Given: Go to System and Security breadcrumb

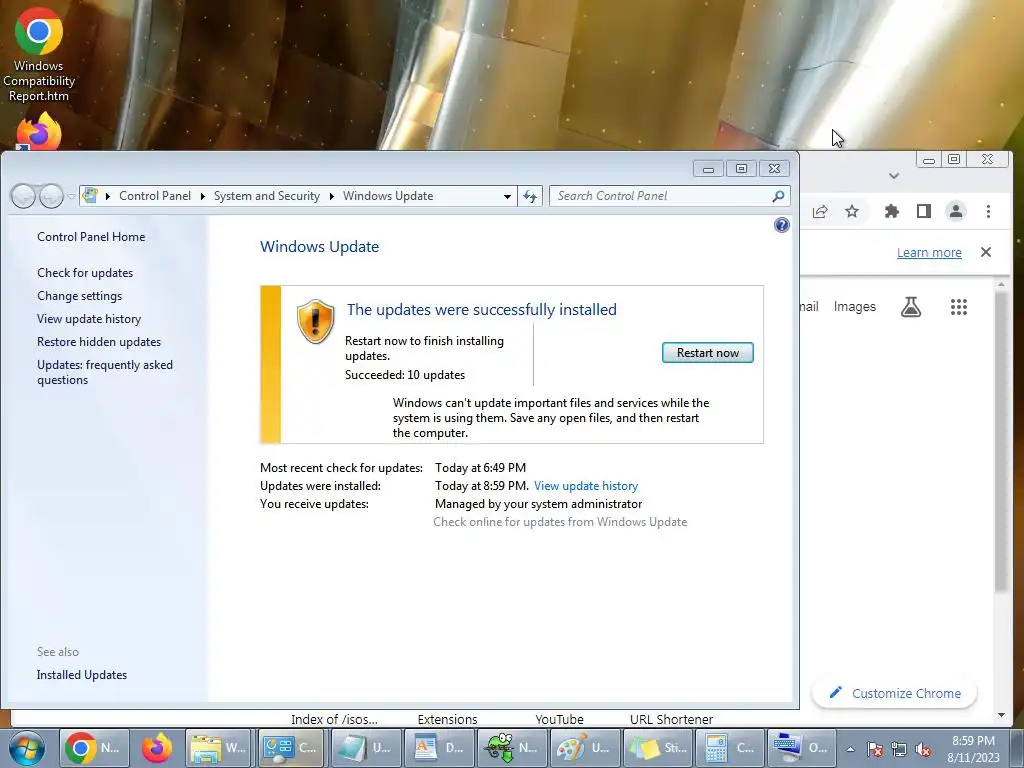Looking at the screenshot, I should click(x=266, y=196).
